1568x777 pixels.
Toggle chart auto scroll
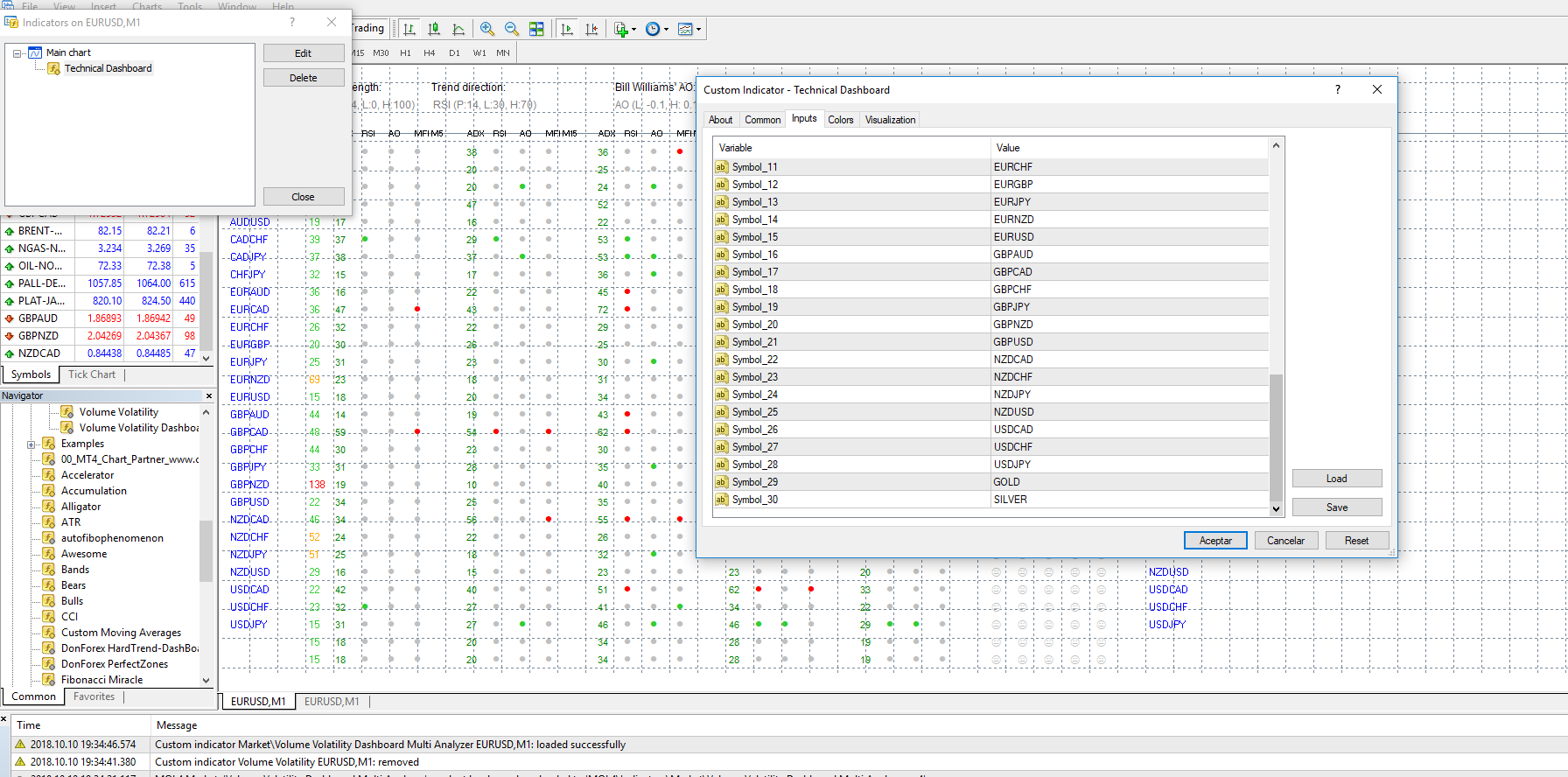(567, 29)
